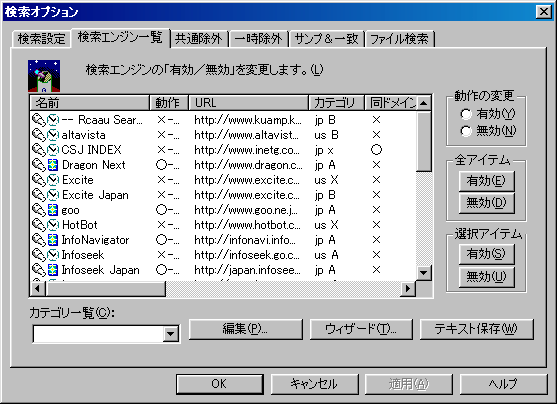Open the 一時除外 tab
Screen dimensions: 557x404
coord(258,39)
